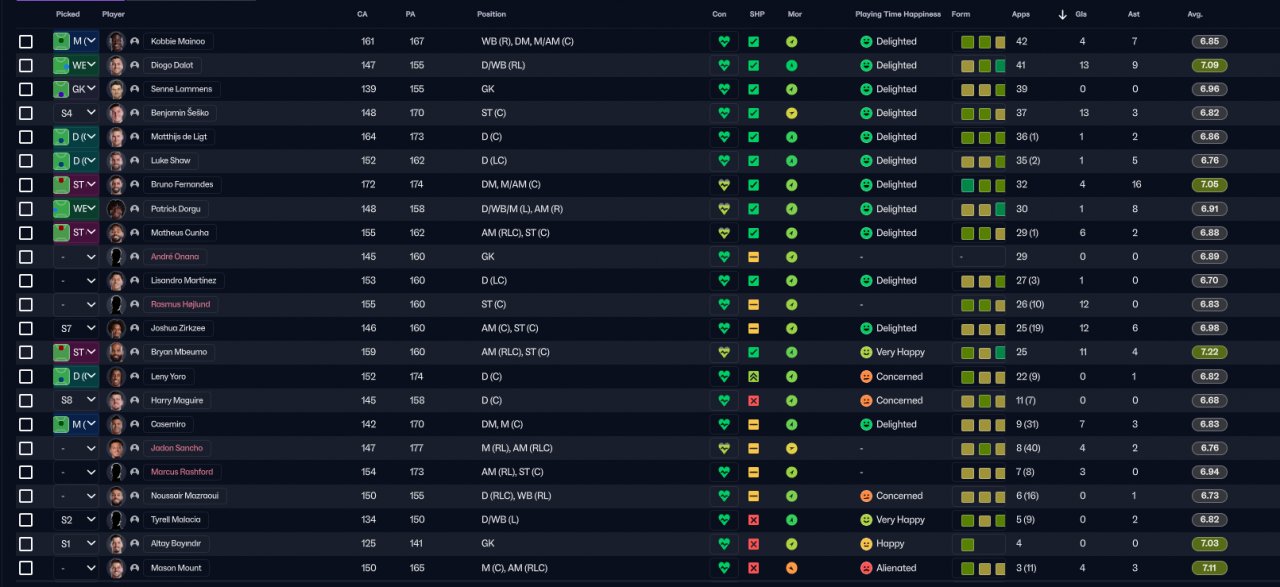The width and height of the screenshot is (1280, 587).
Task: Open Tyrell Malacia's S2 selection dropdown
Action: (77, 520)
